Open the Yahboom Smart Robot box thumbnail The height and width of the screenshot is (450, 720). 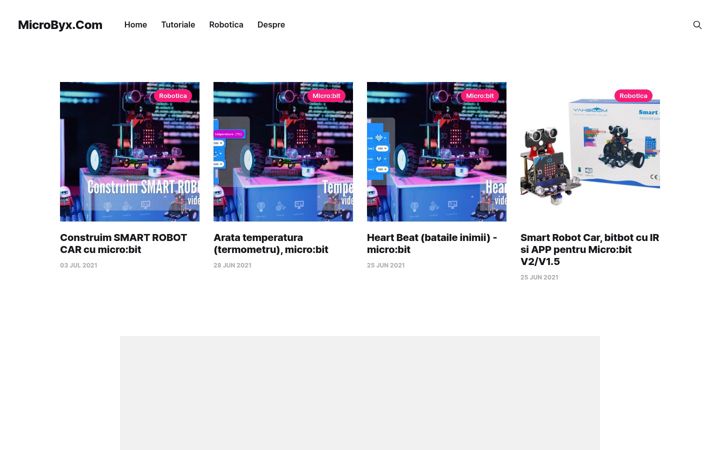pos(590,152)
